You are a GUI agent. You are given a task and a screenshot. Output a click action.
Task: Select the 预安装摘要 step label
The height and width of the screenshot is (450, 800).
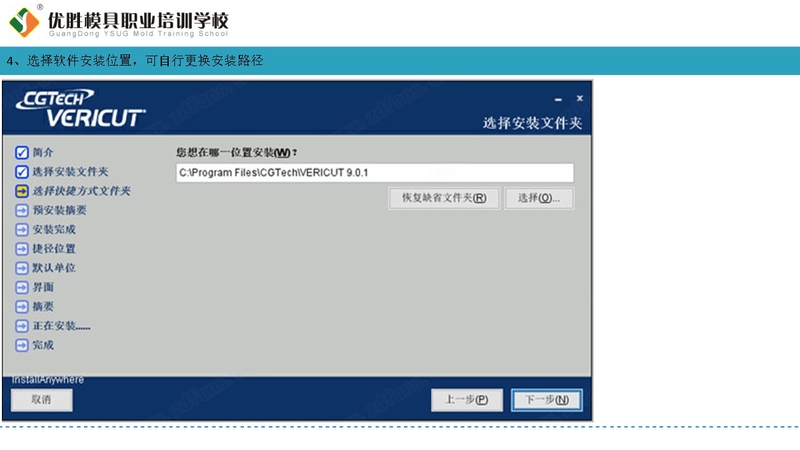pos(60,210)
